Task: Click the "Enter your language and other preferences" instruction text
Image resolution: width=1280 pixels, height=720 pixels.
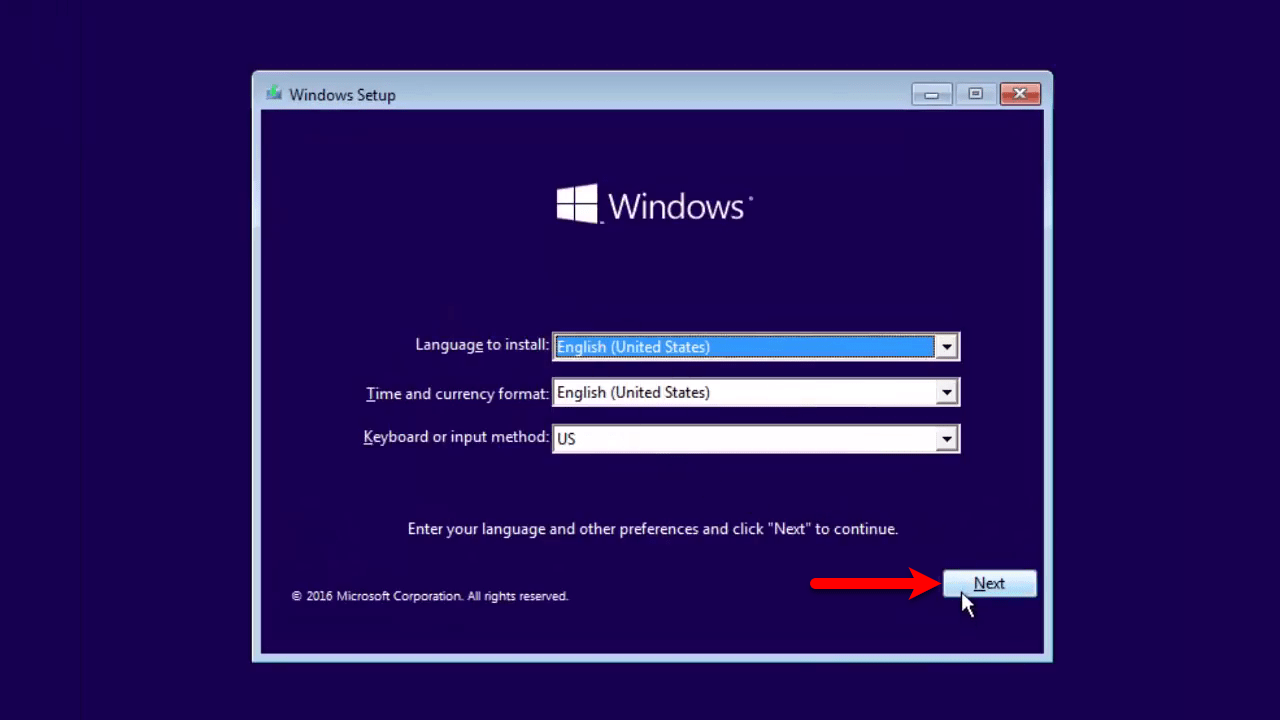Action: pos(653,529)
